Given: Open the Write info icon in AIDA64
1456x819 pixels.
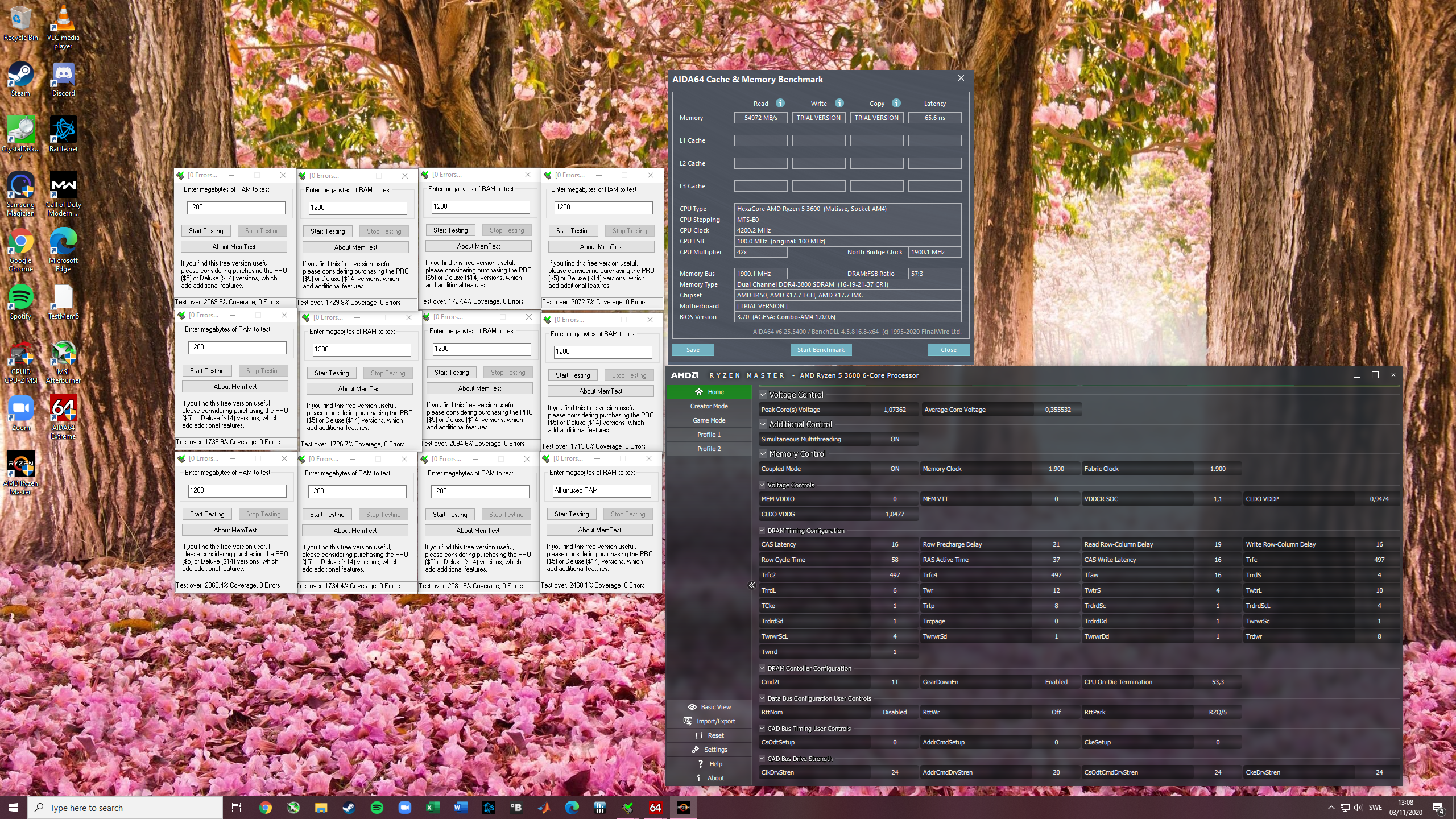Looking at the screenshot, I should (x=839, y=103).
